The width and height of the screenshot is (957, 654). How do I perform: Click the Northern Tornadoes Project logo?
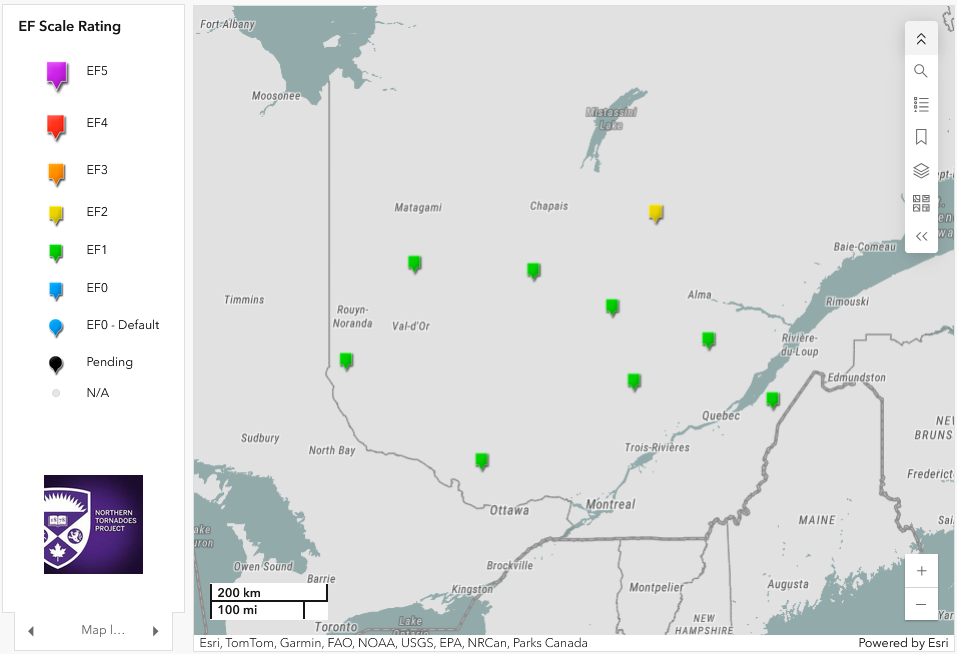click(x=93, y=524)
